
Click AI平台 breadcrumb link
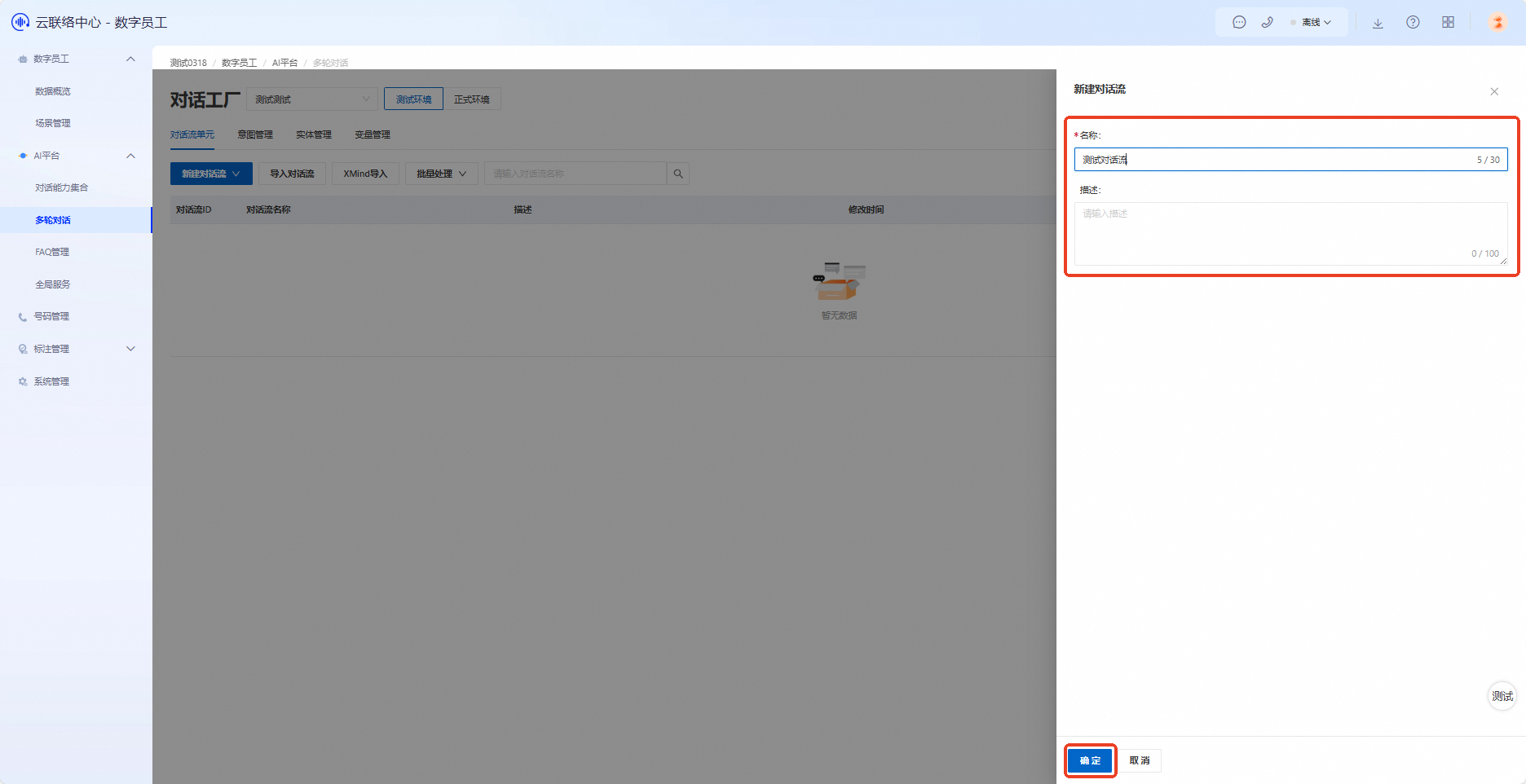pyautogui.click(x=284, y=63)
